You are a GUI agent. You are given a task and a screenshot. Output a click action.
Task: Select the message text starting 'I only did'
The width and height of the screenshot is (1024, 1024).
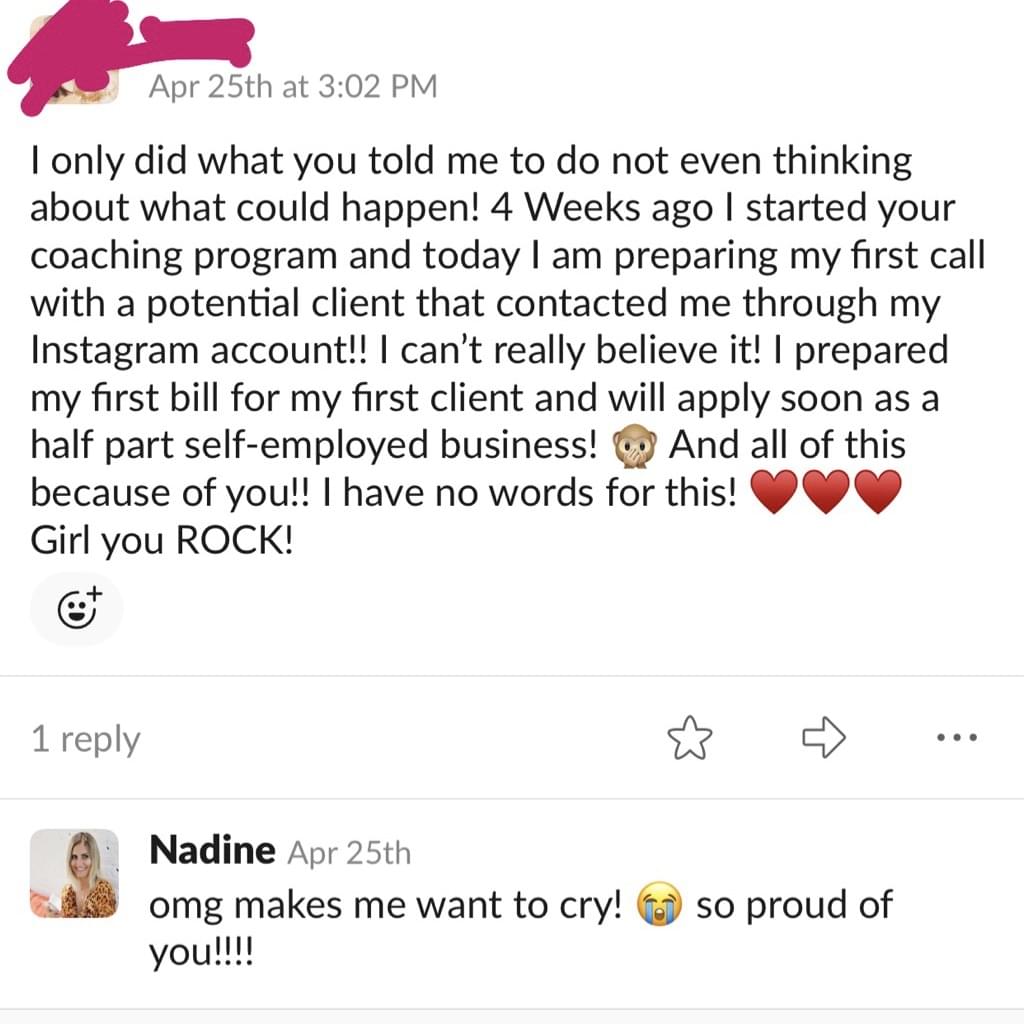[507, 350]
